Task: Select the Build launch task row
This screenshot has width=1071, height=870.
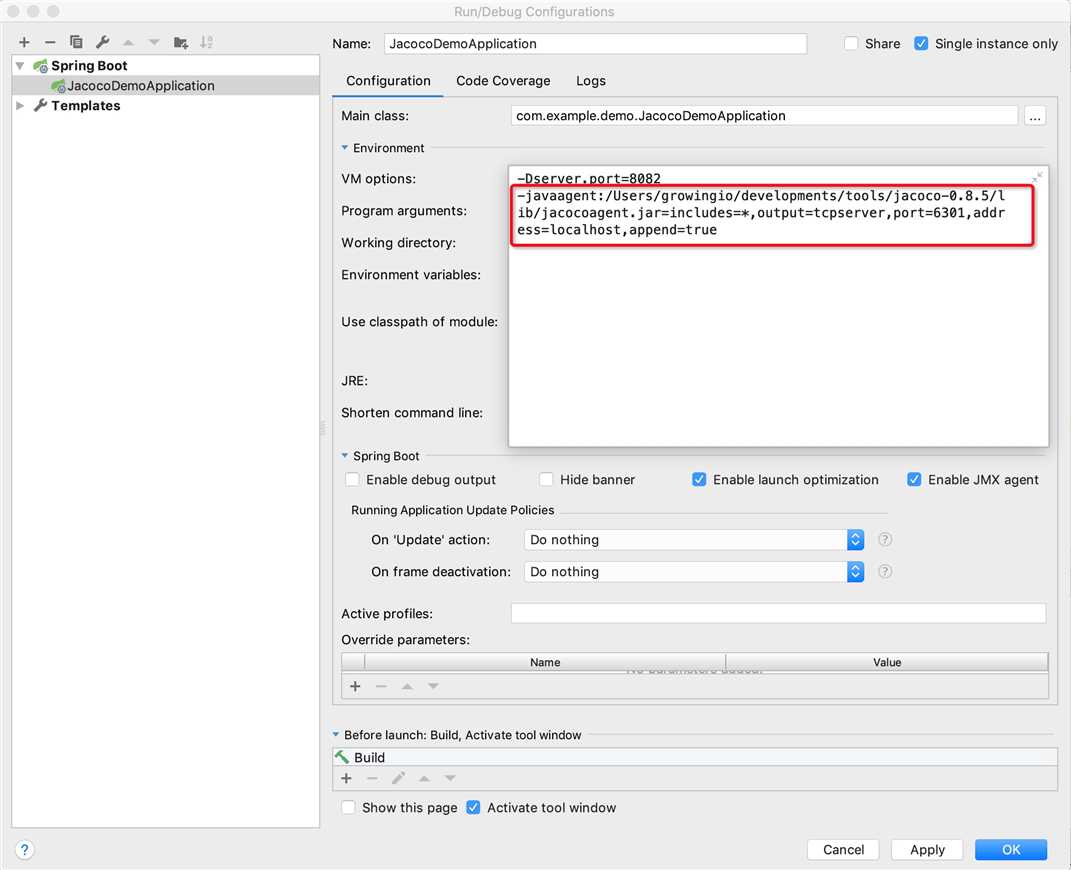Action: pyautogui.click(x=695, y=757)
